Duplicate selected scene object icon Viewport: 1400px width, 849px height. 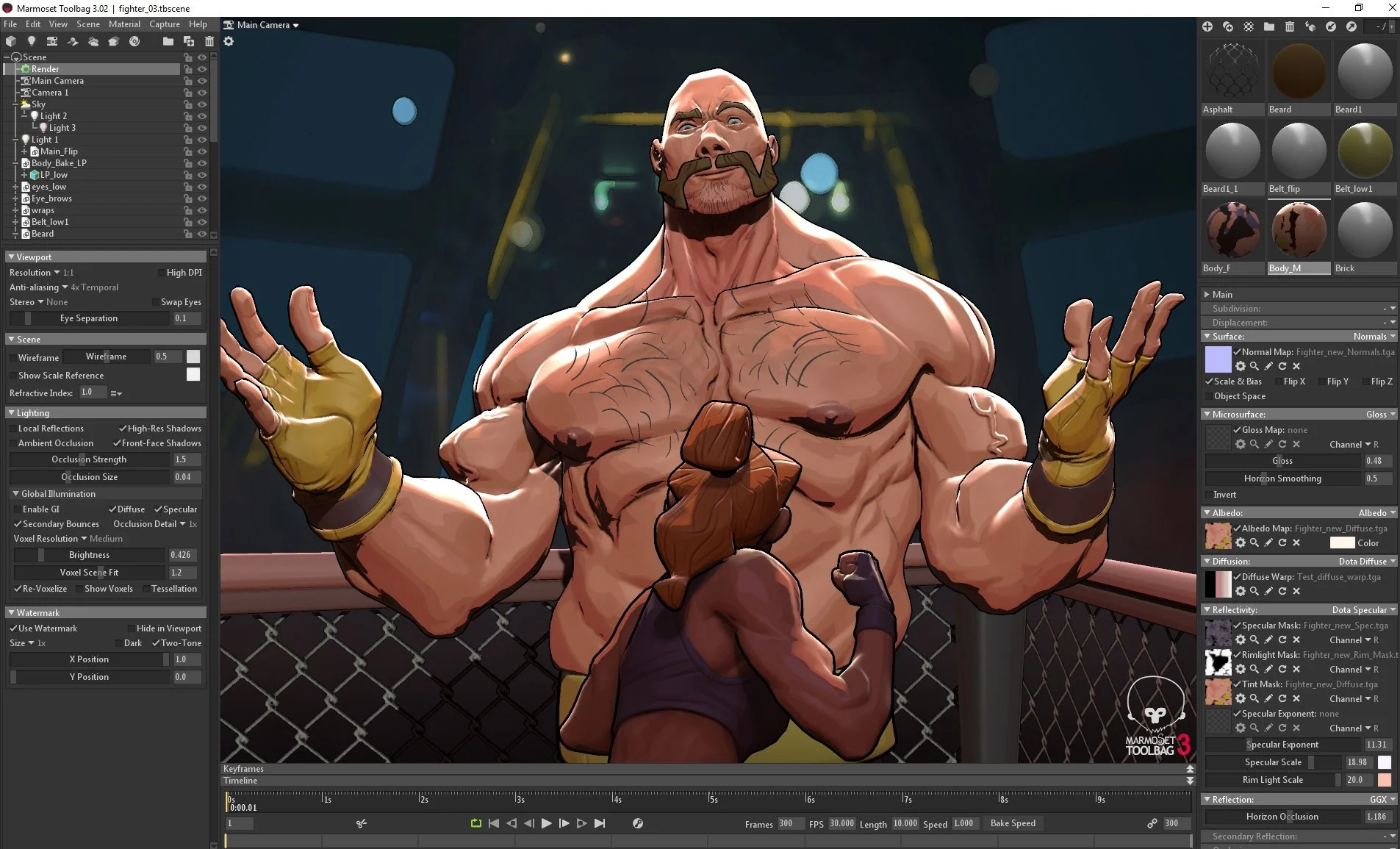coord(189,41)
